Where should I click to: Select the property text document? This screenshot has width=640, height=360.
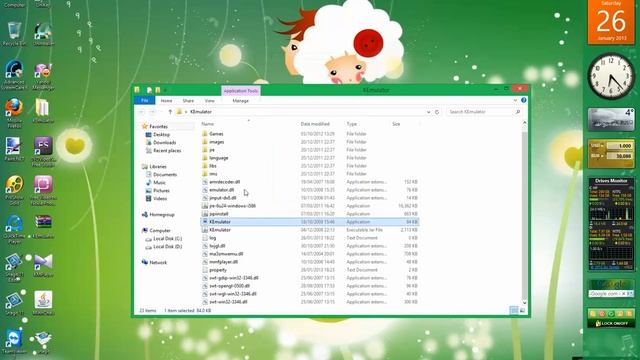[x=309, y=270]
